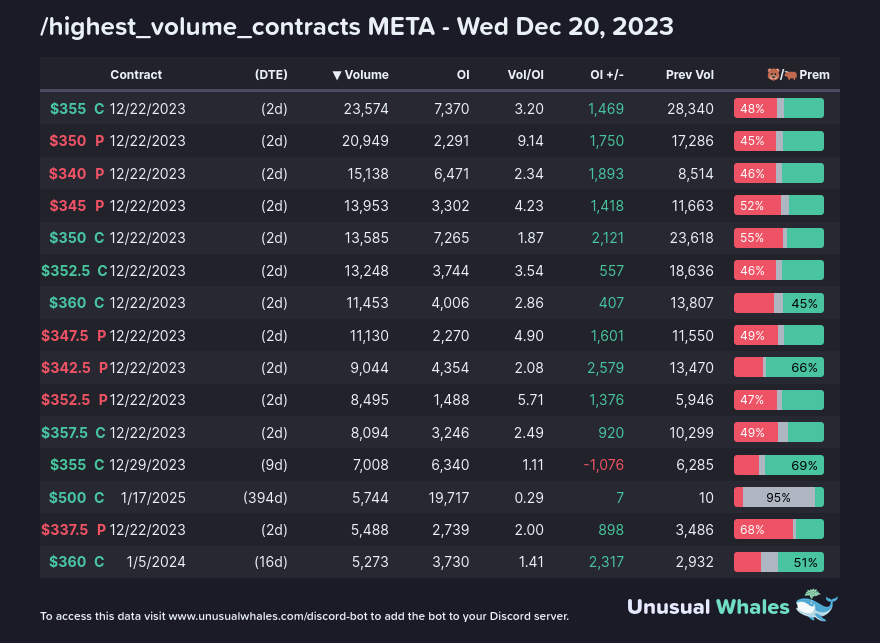The height and width of the screenshot is (643, 880).
Task: Select the $500 C 1/17/2025 contract
Action: [x=117, y=497]
